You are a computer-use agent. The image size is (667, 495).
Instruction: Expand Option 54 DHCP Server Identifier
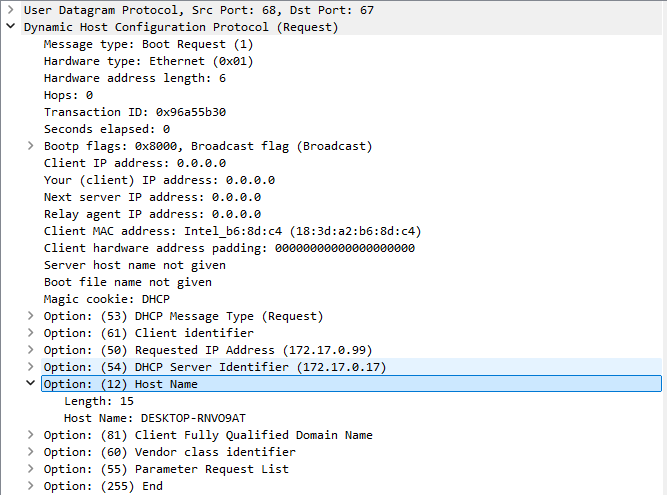point(31,367)
